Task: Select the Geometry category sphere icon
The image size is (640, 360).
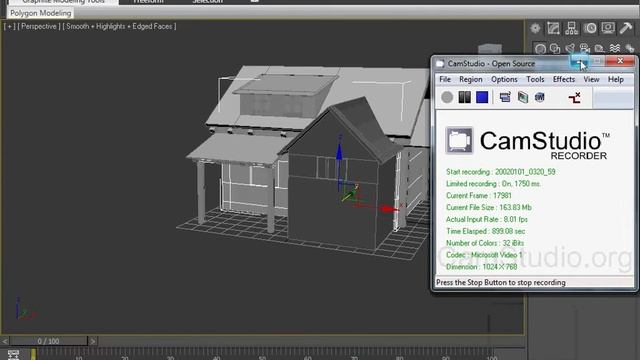Action: point(540,49)
